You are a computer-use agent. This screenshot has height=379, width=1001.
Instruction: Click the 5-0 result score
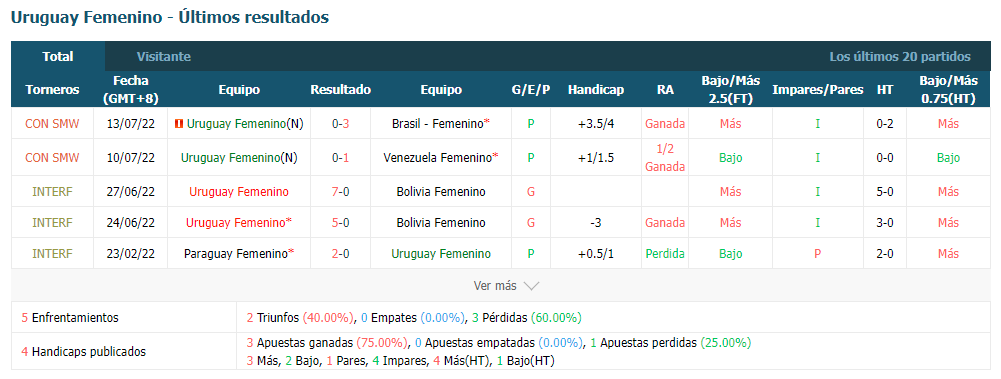coord(340,223)
